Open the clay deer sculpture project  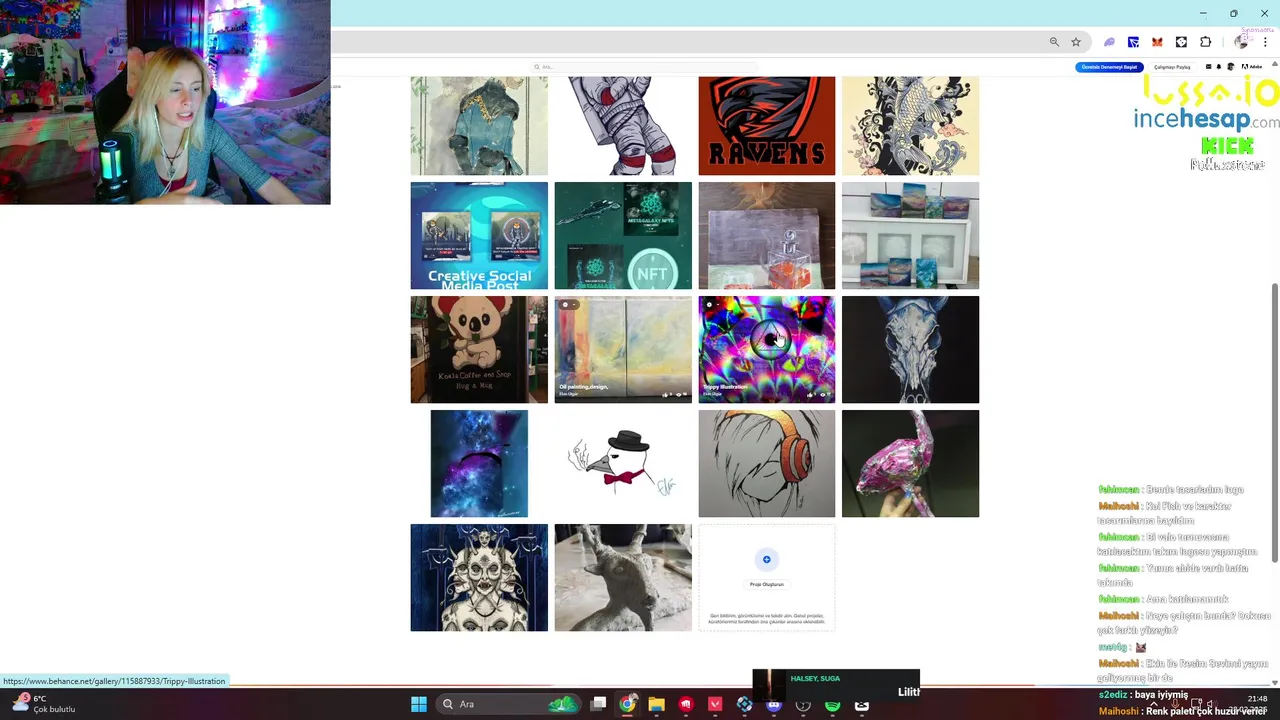pyautogui.click(x=622, y=577)
